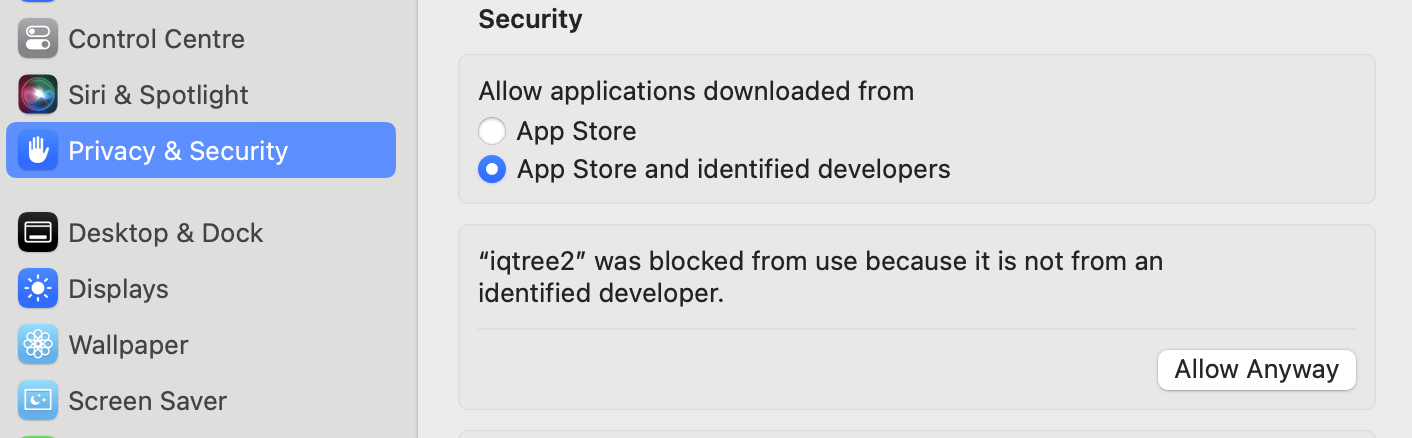This screenshot has height=438, width=1412.
Task: Open Control Centre settings pane
Action: coord(201,38)
